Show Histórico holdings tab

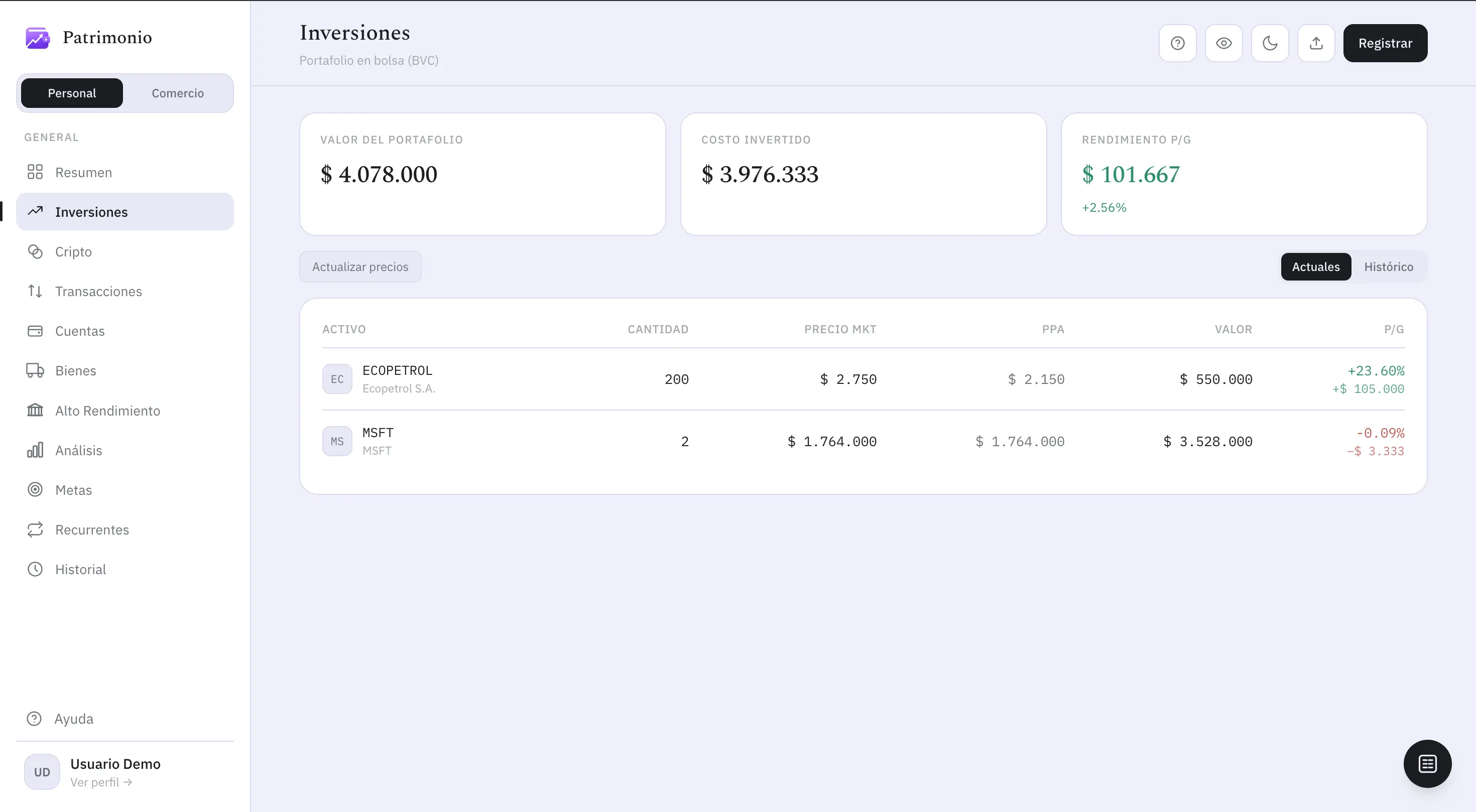[x=1388, y=266]
